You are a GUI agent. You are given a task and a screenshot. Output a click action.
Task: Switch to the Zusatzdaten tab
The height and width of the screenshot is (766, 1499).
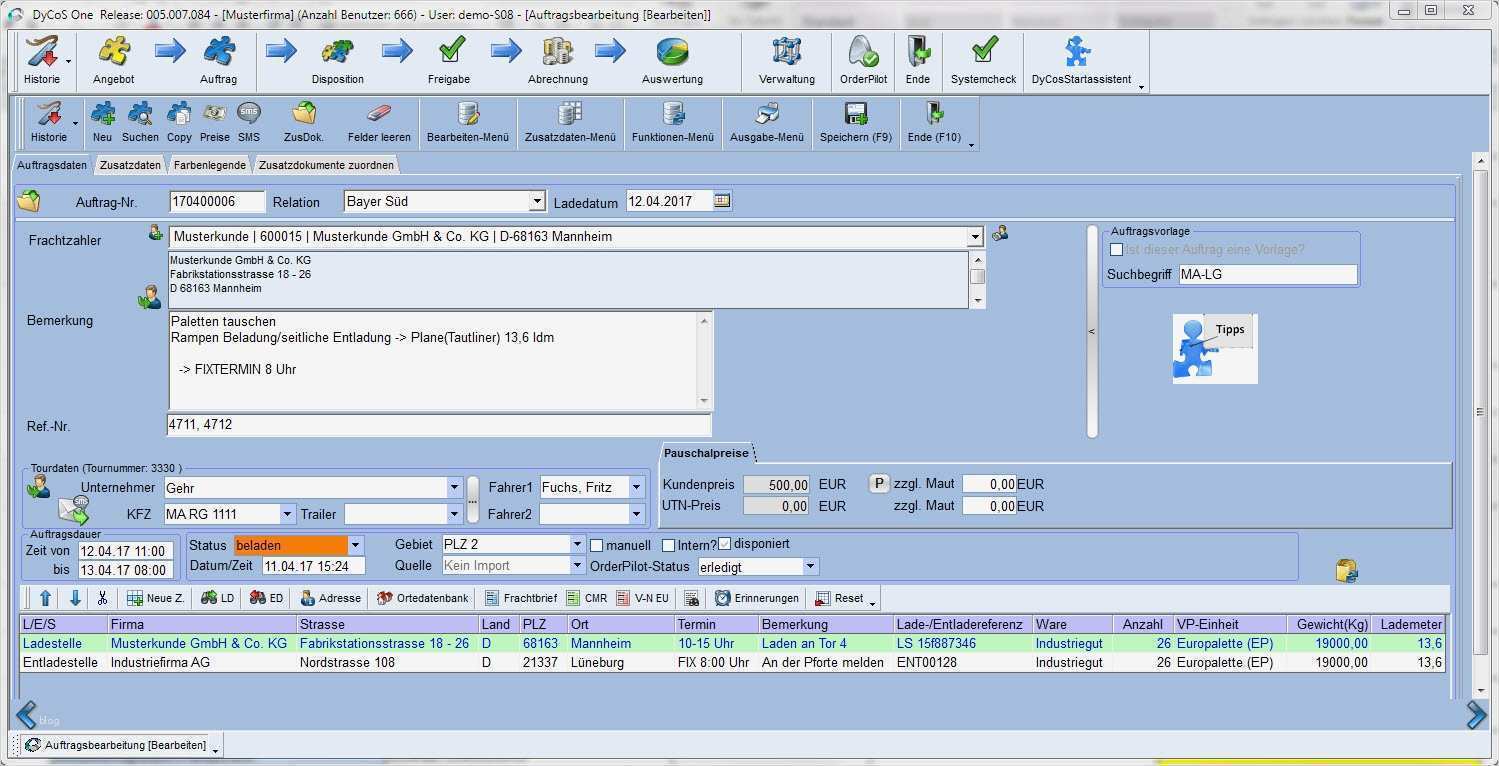coord(130,165)
